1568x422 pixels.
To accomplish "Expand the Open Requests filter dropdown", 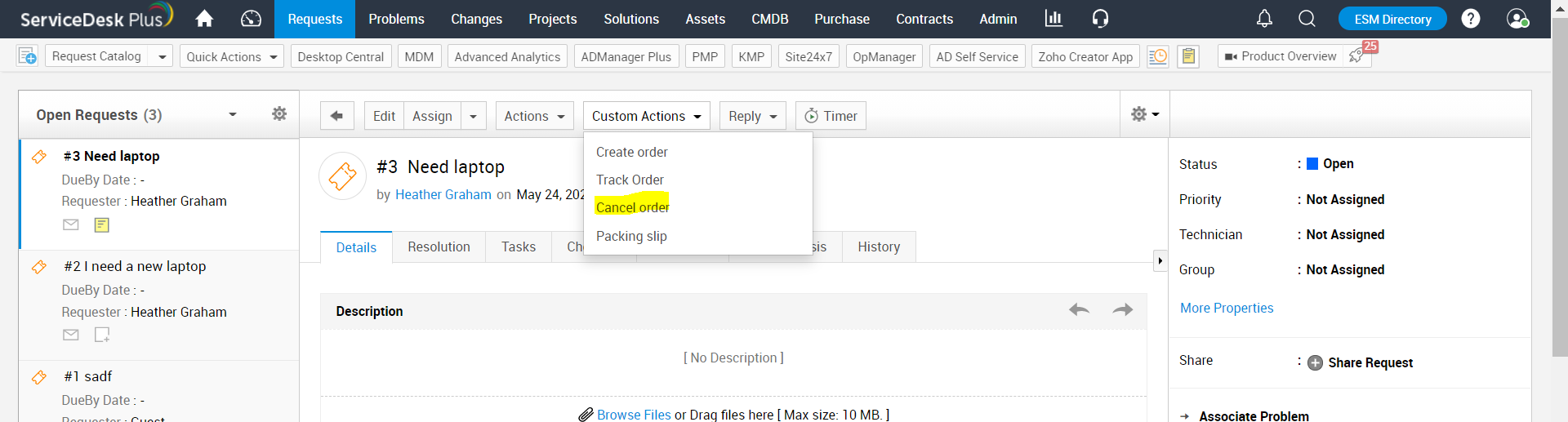I will (x=233, y=115).
